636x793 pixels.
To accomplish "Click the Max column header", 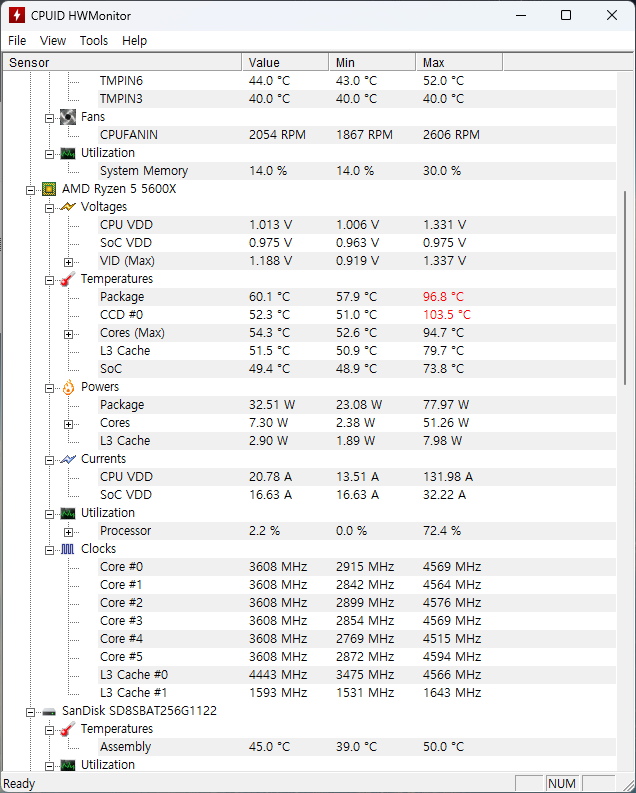I will 434,62.
